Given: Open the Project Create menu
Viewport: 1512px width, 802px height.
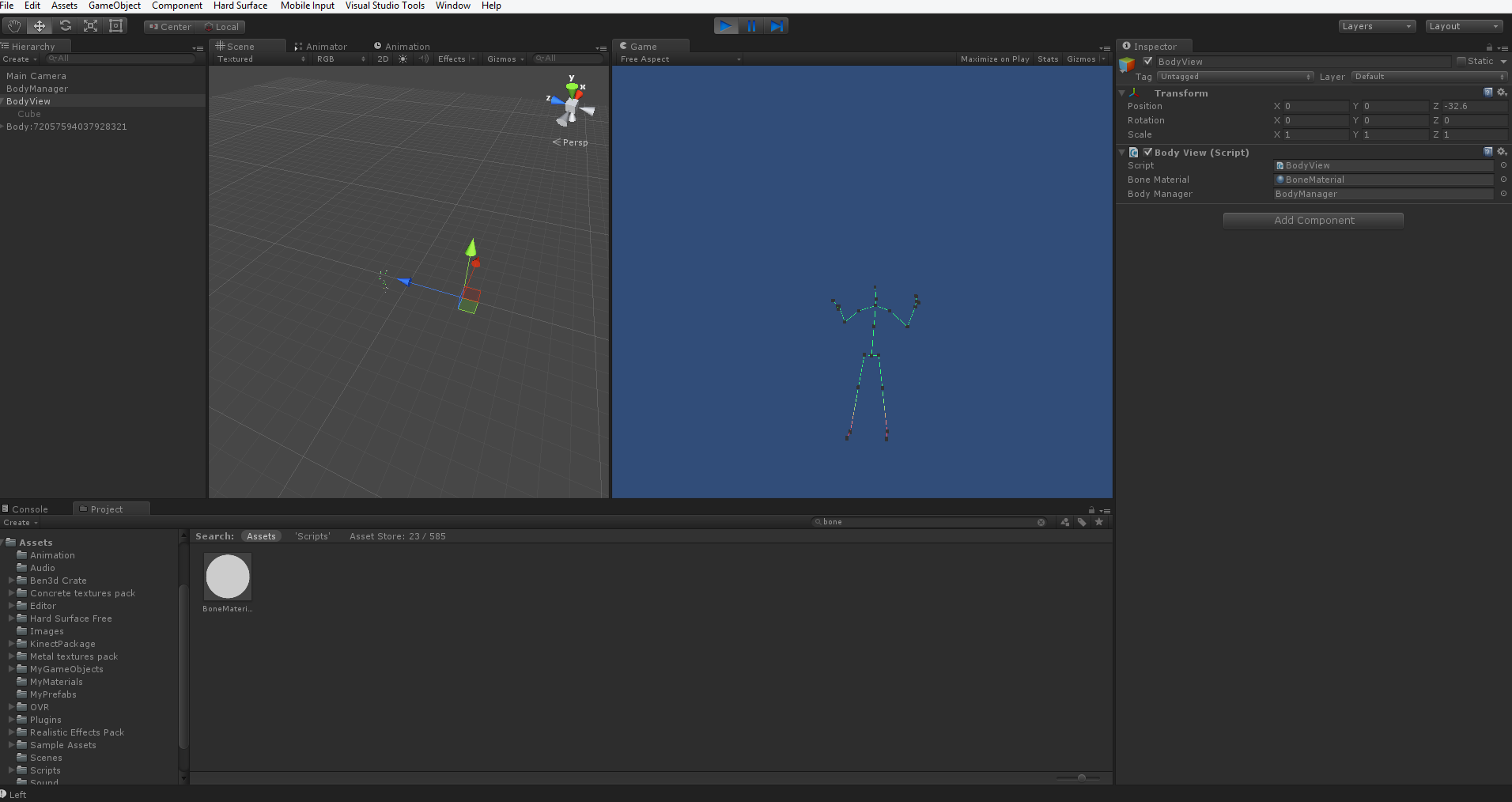Looking at the screenshot, I should (x=21, y=523).
